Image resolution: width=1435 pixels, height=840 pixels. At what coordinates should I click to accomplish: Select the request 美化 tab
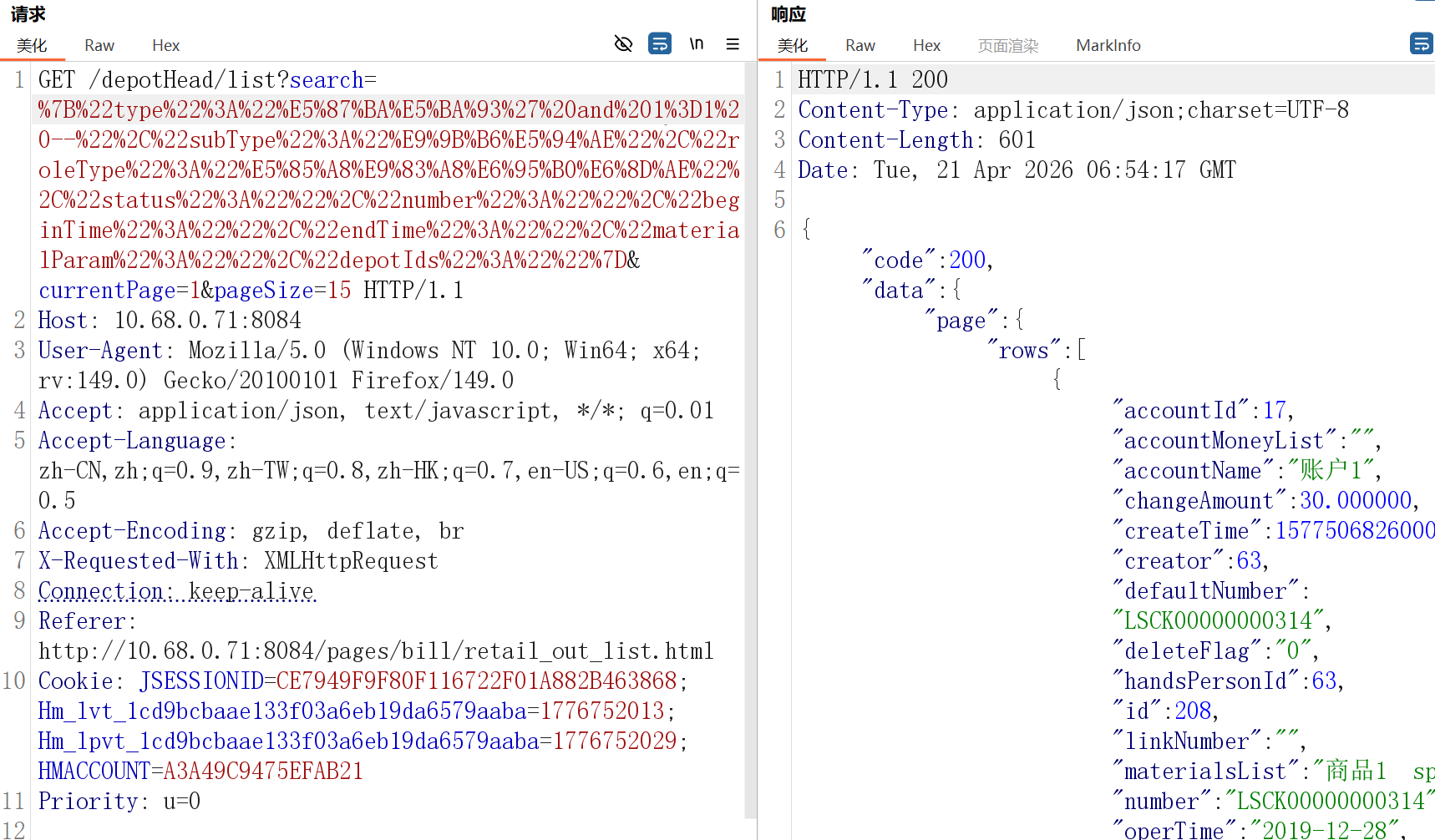tap(32, 45)
